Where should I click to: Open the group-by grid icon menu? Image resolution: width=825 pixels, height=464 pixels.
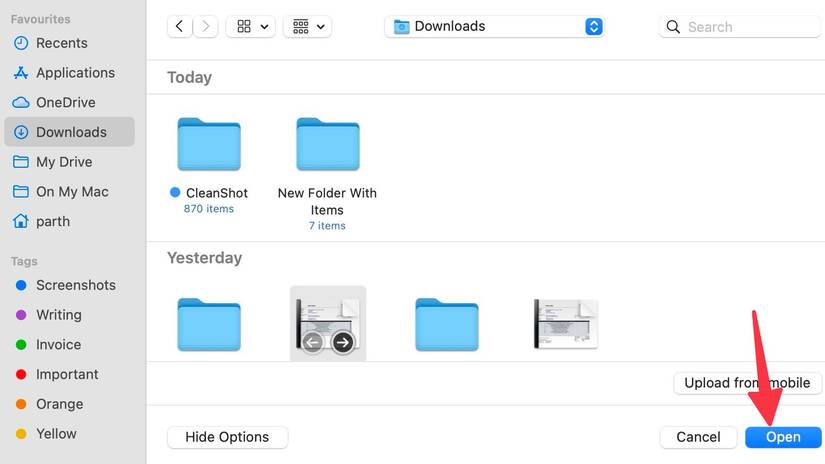(308, 26)
